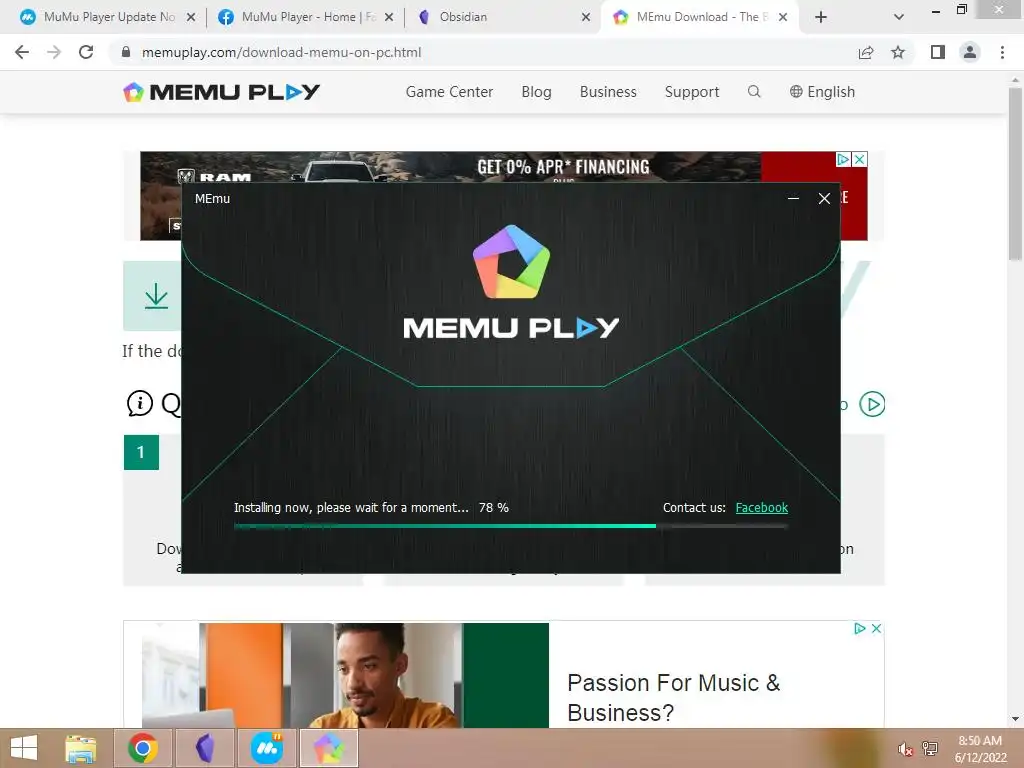Click the Passion For Music ad text
Viewport: 1024px width, 768px height.
point(674,697)
